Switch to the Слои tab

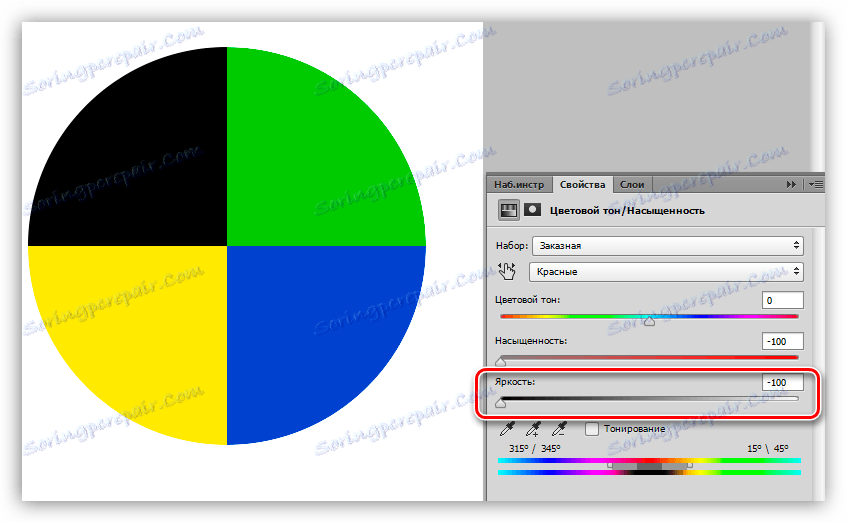(x=632, y=185)
